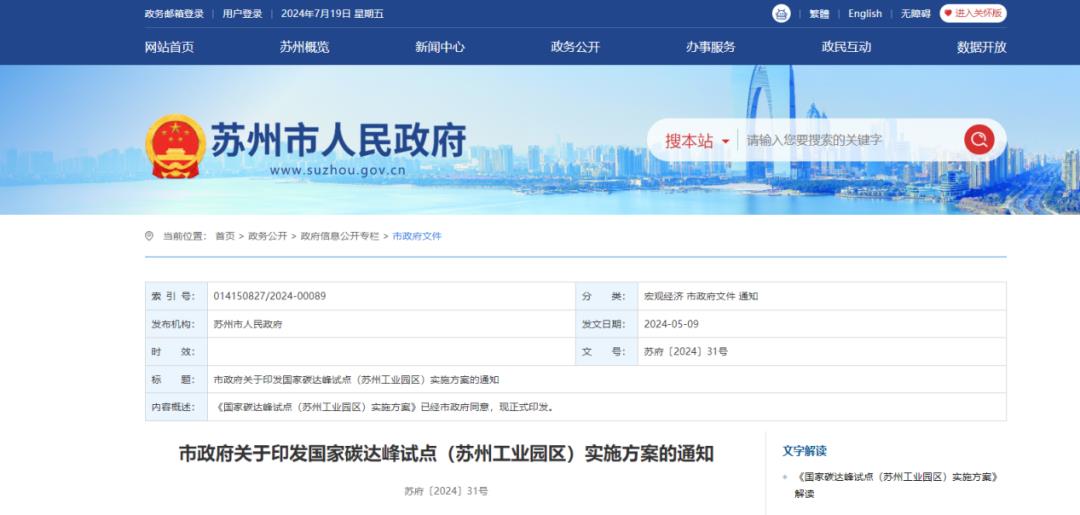Enter care mode via 进入关怀版 button
Viewport: 1080px width, 515px height.
click(972, 13)
